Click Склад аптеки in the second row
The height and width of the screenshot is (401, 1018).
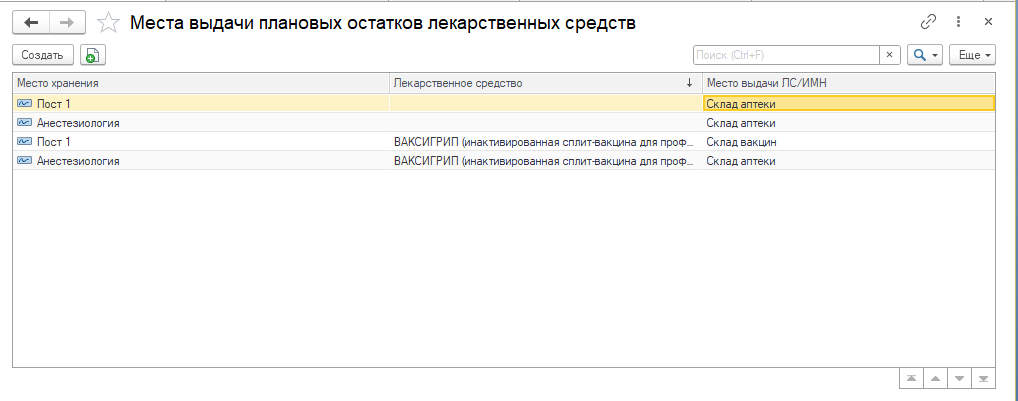pyautogui.click(x=848, y=123)
